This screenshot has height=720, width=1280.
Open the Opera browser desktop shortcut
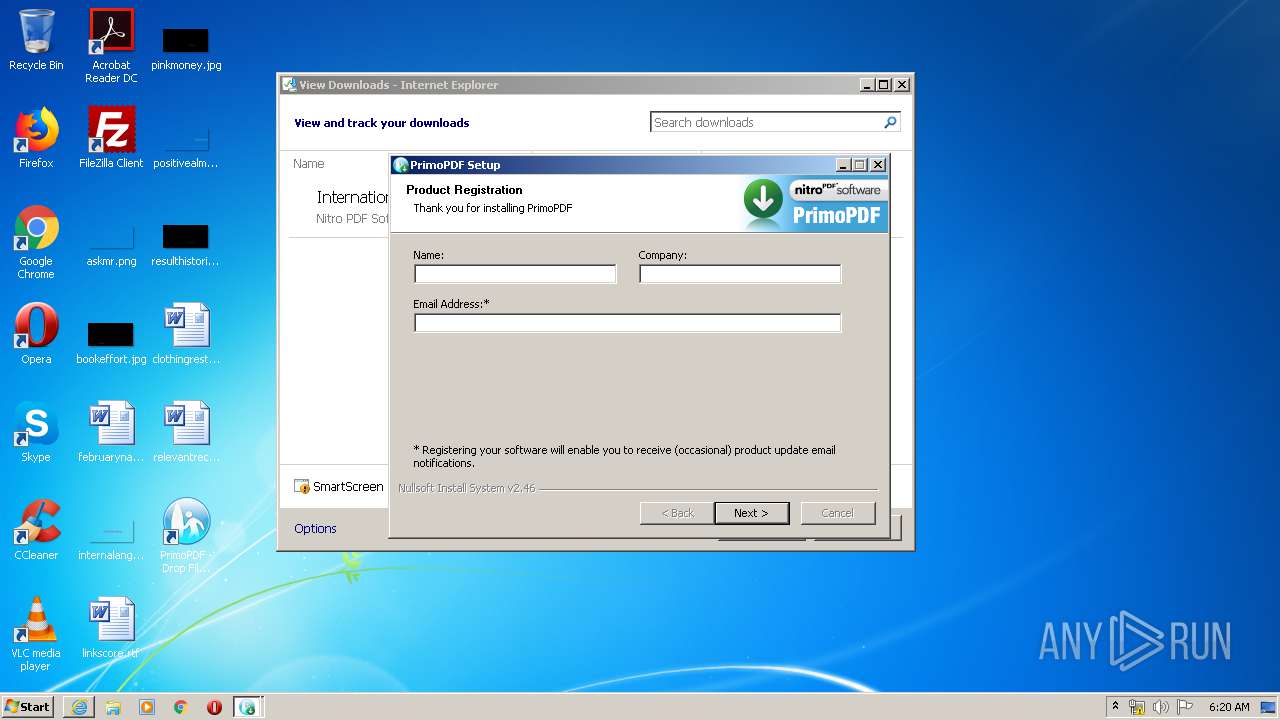36,334
